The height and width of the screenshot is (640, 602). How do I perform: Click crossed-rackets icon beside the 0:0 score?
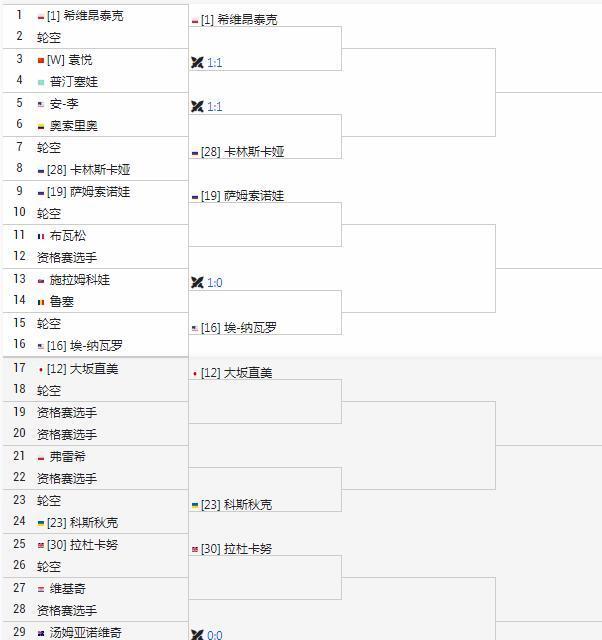click(x=197, y=634)
